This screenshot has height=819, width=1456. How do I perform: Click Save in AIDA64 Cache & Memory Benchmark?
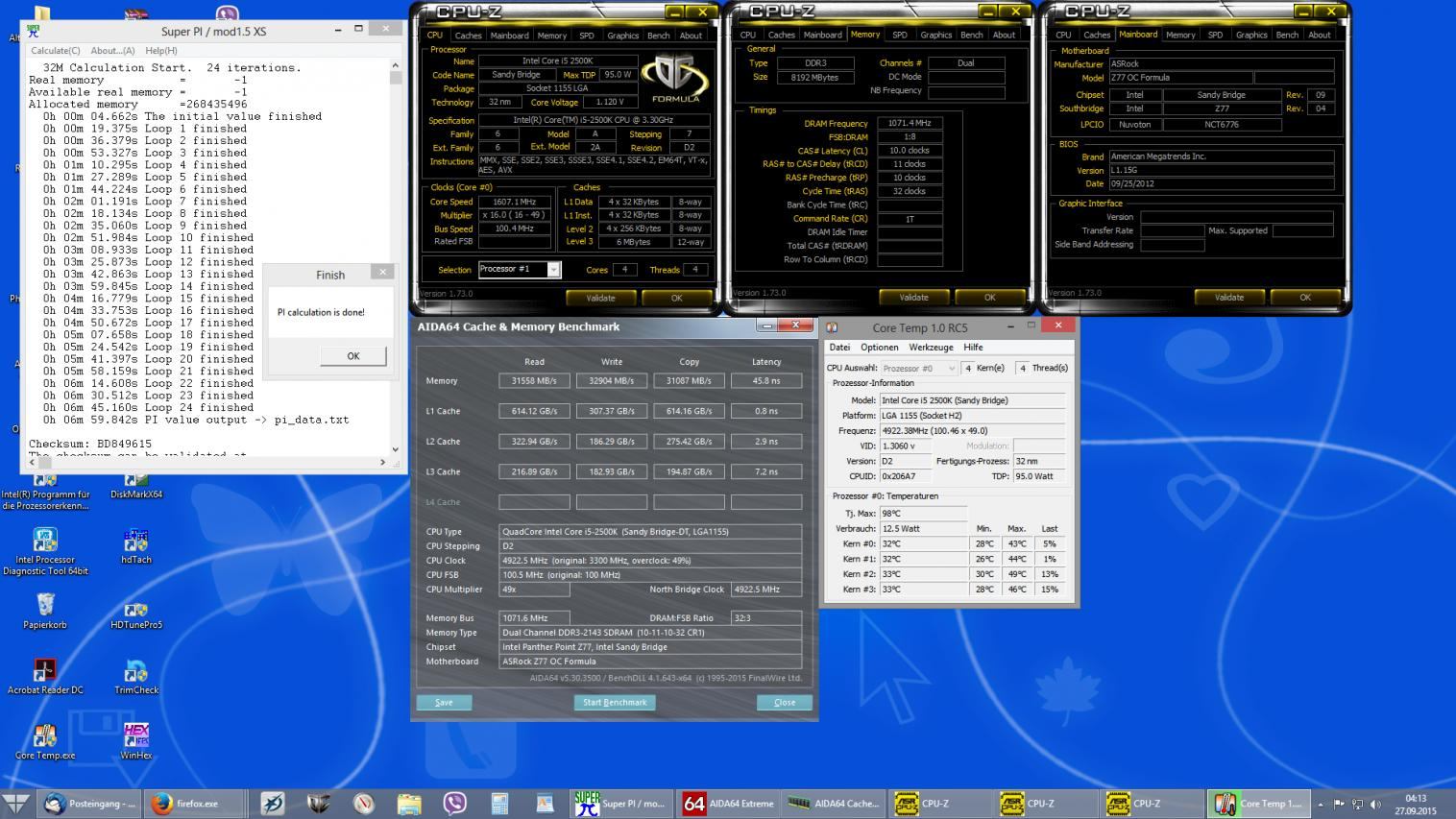coord(444,702)
